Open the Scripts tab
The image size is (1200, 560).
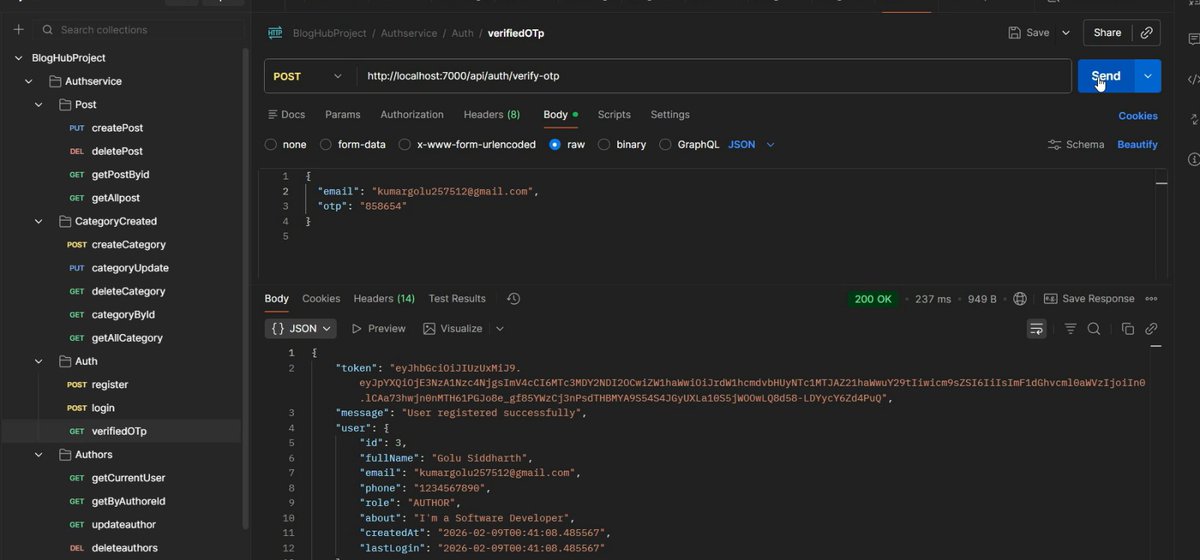[x=614, y=115]
